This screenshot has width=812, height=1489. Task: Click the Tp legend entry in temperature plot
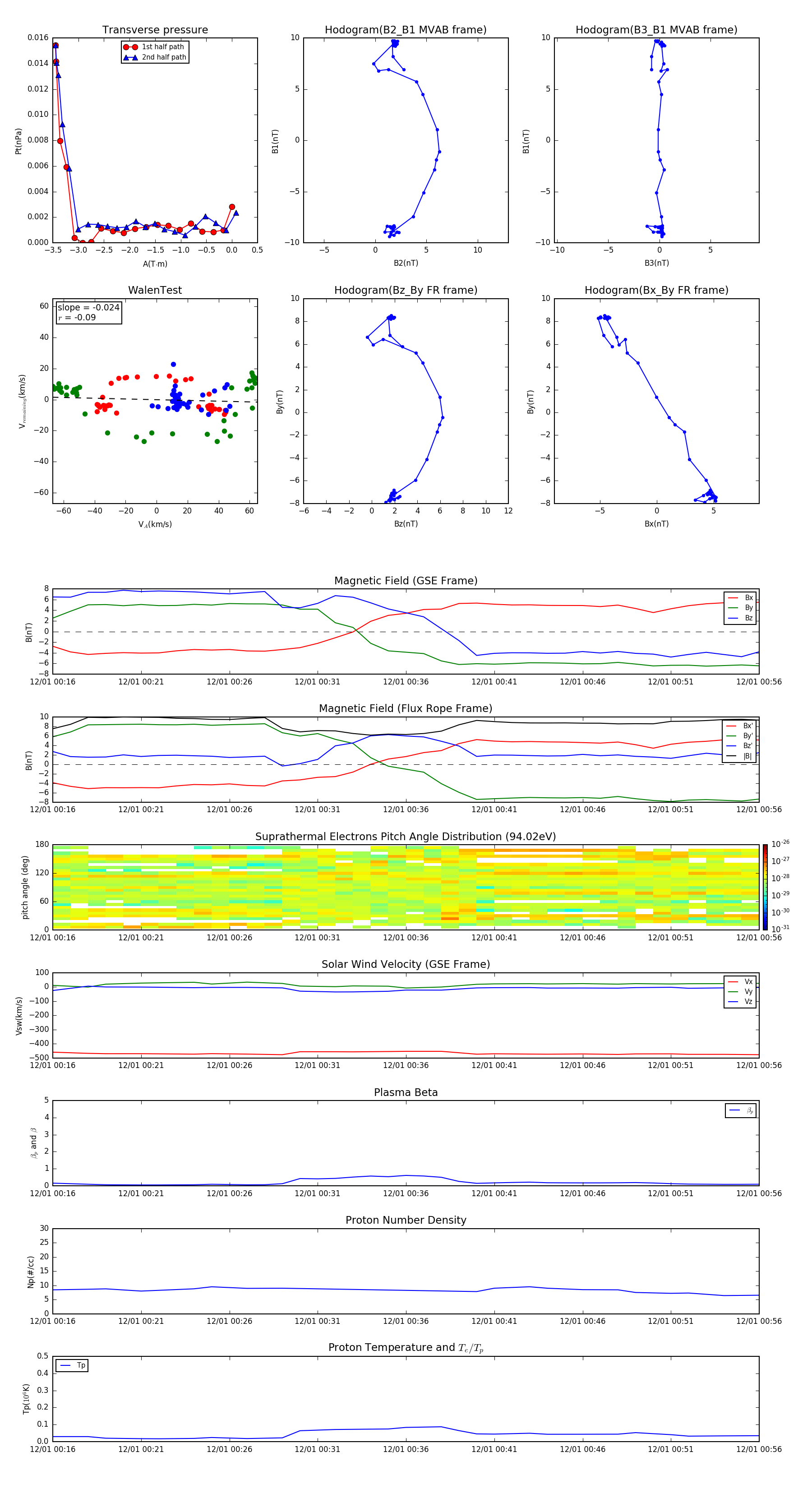(x=72, y=1365)
